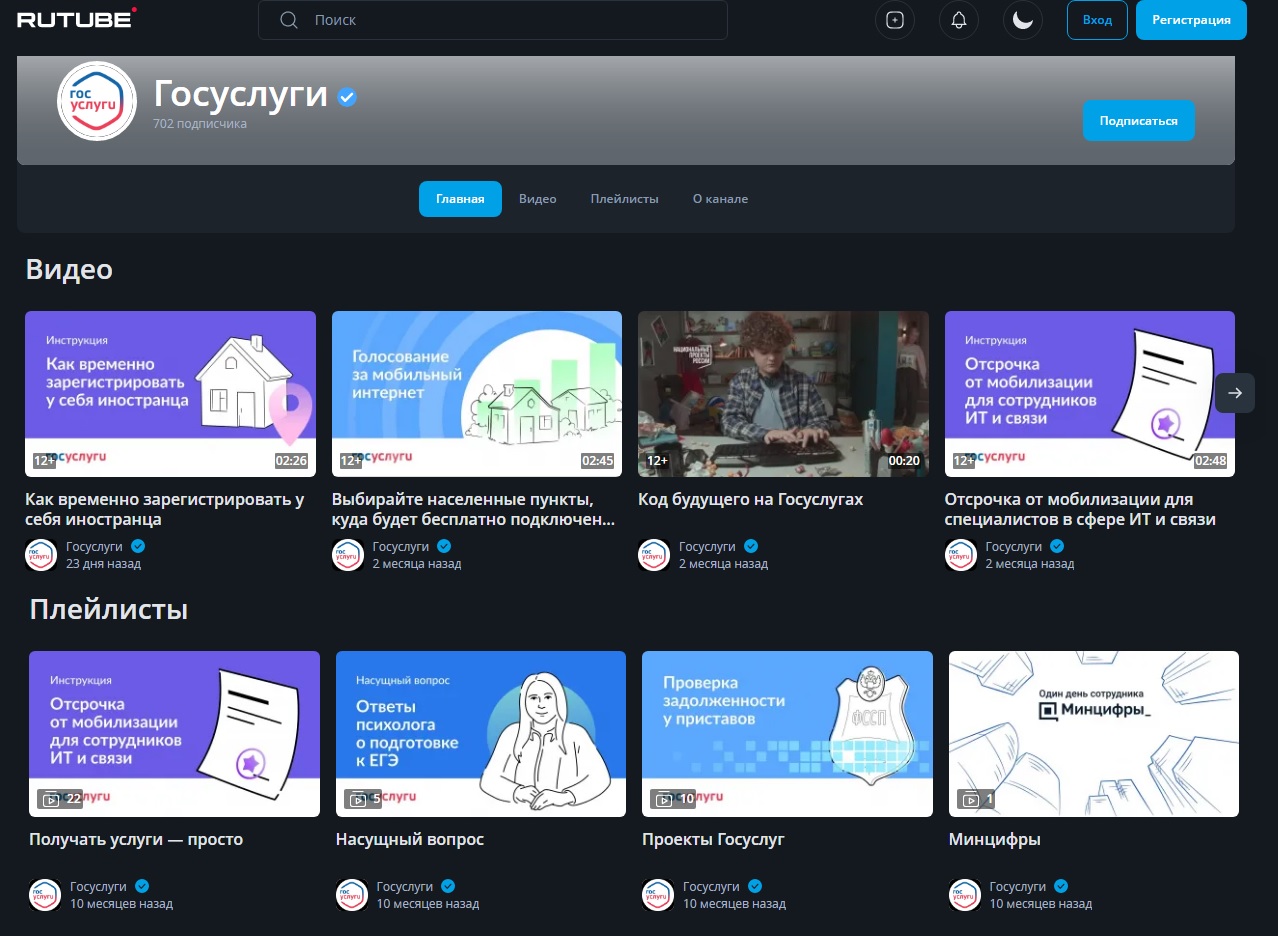Screen dimensions: 1278x936
Task: Click the Госуслуги channel avatar in header
Action: tap(97, 101)
